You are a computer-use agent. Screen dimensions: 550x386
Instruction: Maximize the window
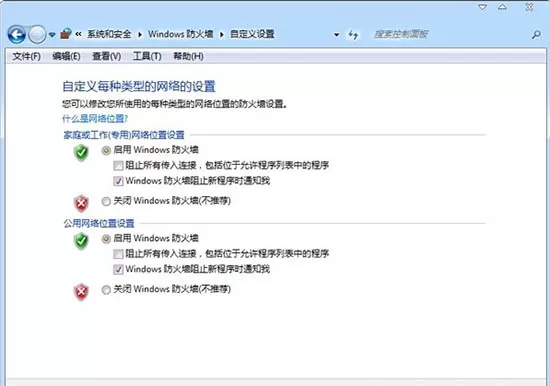click(502, 7)
